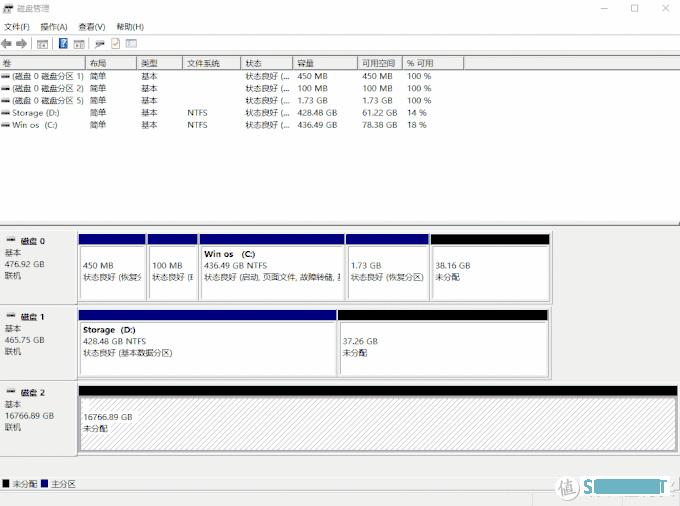This screenshot has width=680, height=506.
Task: Click the 18 % available cell
Action: pos(417,125)
